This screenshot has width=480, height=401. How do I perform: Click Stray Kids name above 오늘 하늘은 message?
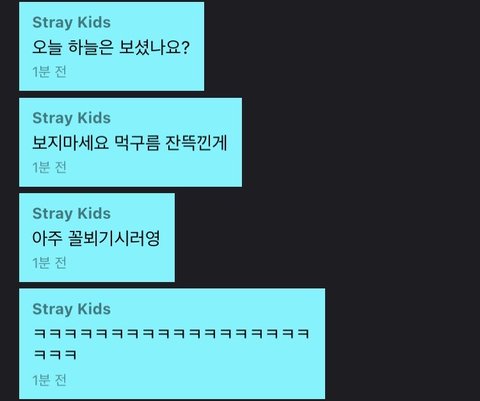pyautogui.click(x=71, y=23)
